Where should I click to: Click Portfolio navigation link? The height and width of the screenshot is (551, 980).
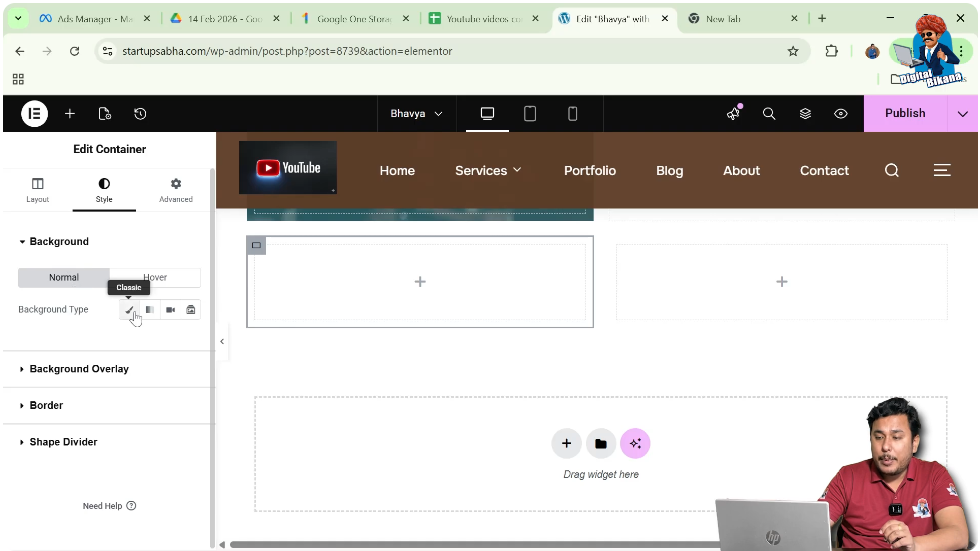click(x=589, y=171)
